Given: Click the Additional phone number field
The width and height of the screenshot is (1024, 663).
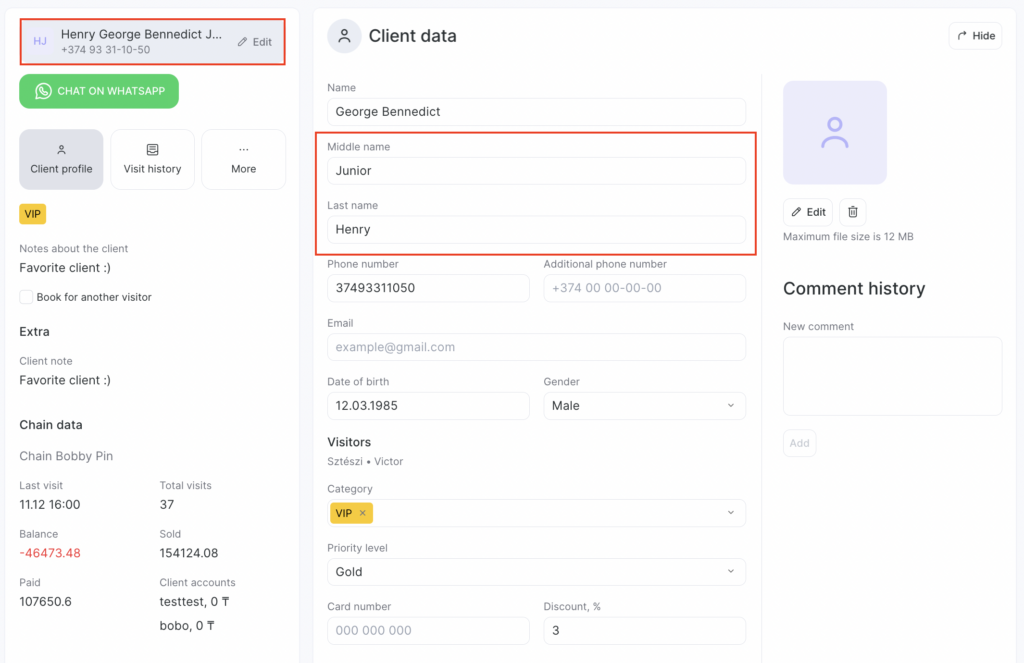Looking at the screenshot, I should (x=644, y=288).
